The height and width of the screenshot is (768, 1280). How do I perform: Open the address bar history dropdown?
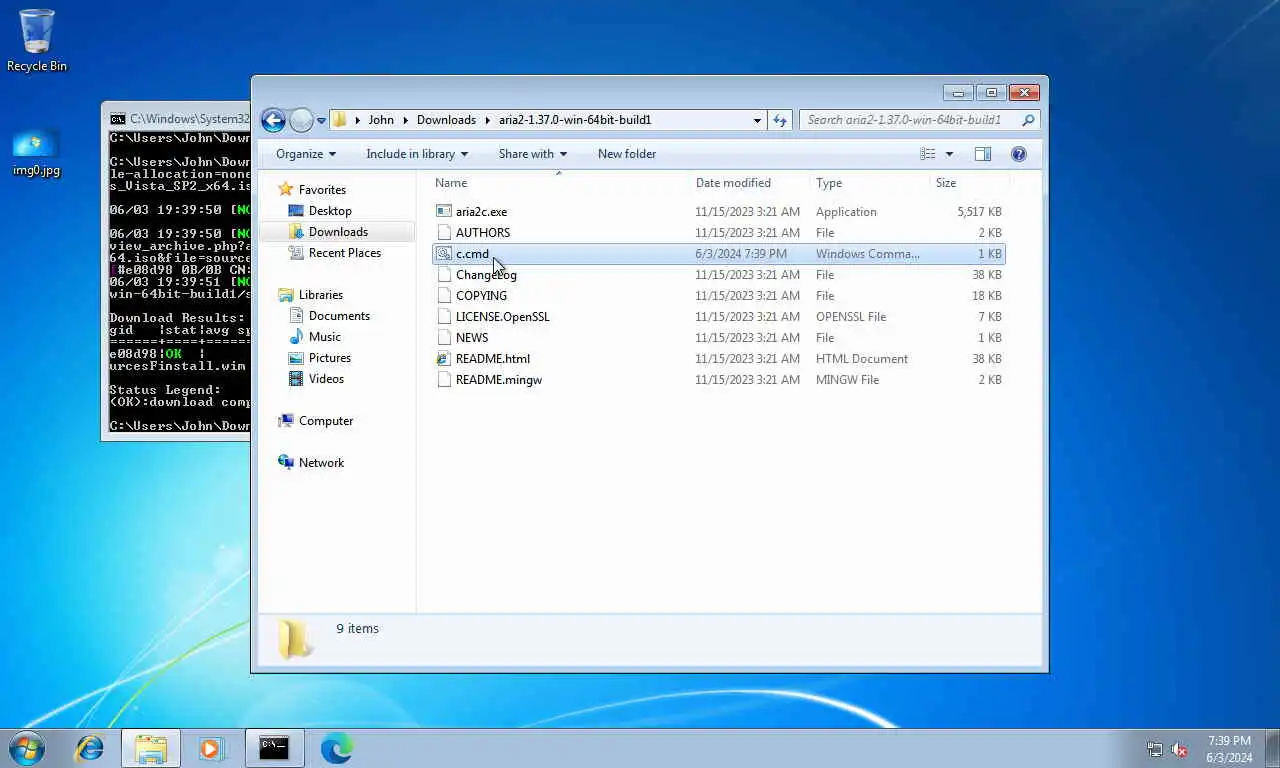[x=757, y=120]
